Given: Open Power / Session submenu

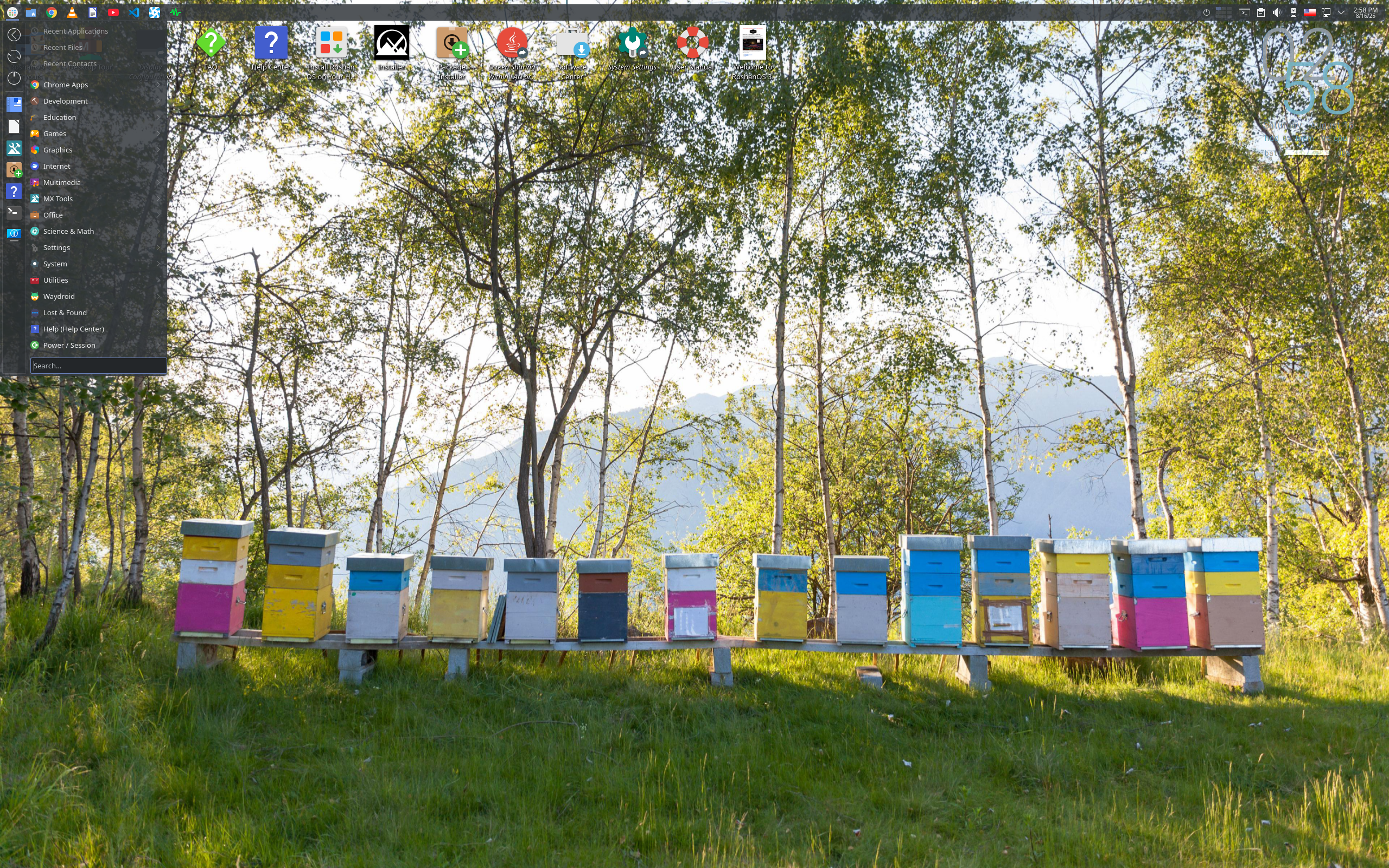Looking at the screenshot, I should point(97,345).
